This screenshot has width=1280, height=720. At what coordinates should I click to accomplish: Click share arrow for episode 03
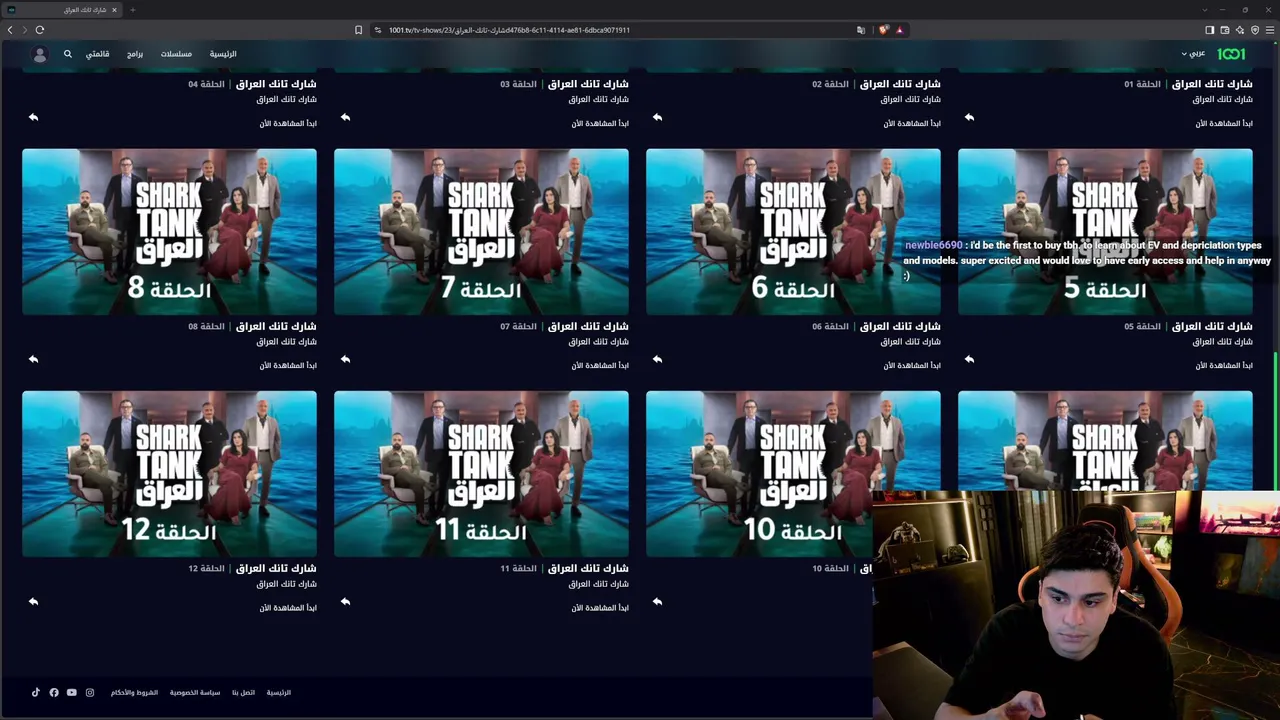click(345, 117)
